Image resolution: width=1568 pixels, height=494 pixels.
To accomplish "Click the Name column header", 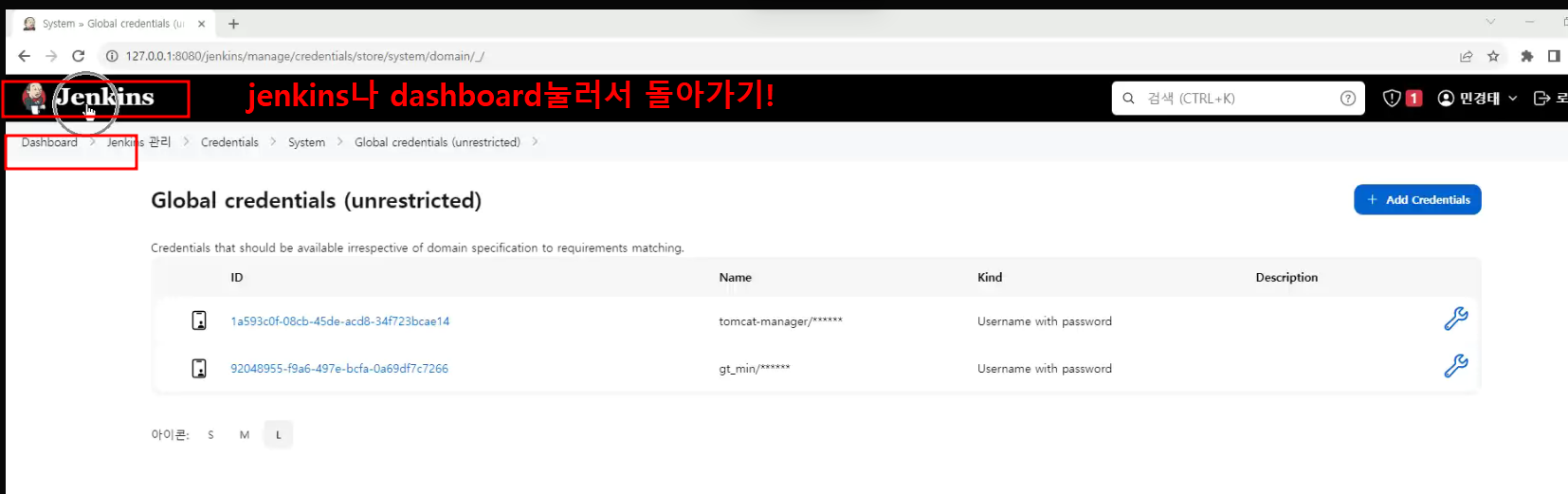I will (736, 278).
